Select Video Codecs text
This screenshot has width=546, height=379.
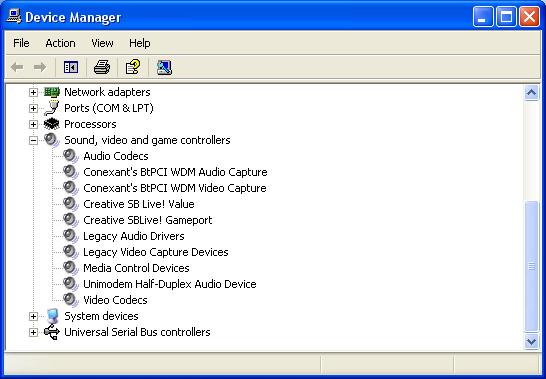tap(115, 300)
